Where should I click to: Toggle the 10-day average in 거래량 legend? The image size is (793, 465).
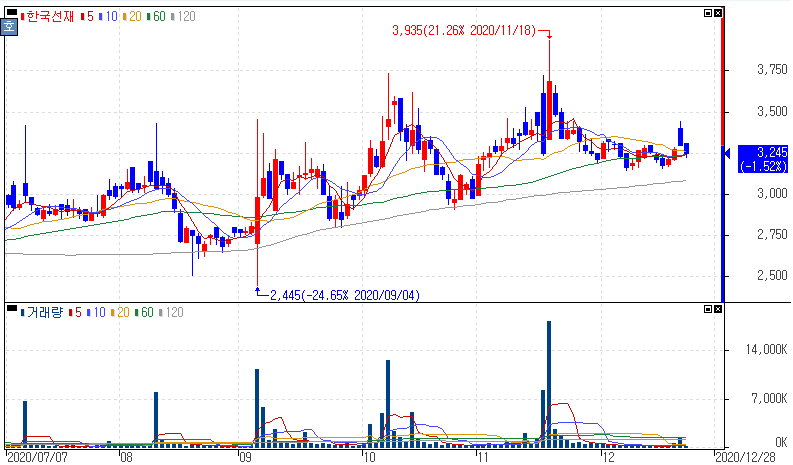(96, 313)
